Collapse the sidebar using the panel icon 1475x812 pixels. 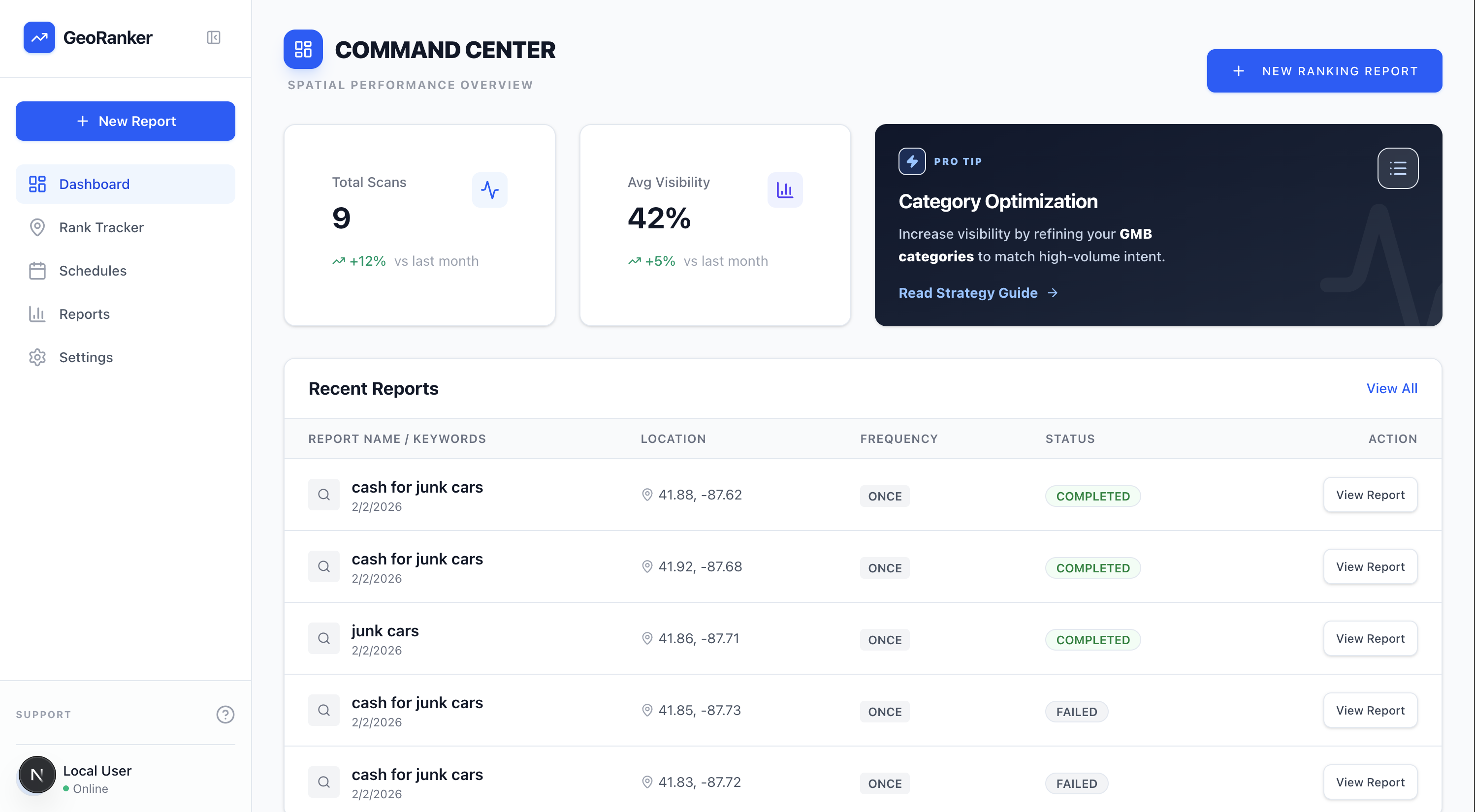pos(213,37)
